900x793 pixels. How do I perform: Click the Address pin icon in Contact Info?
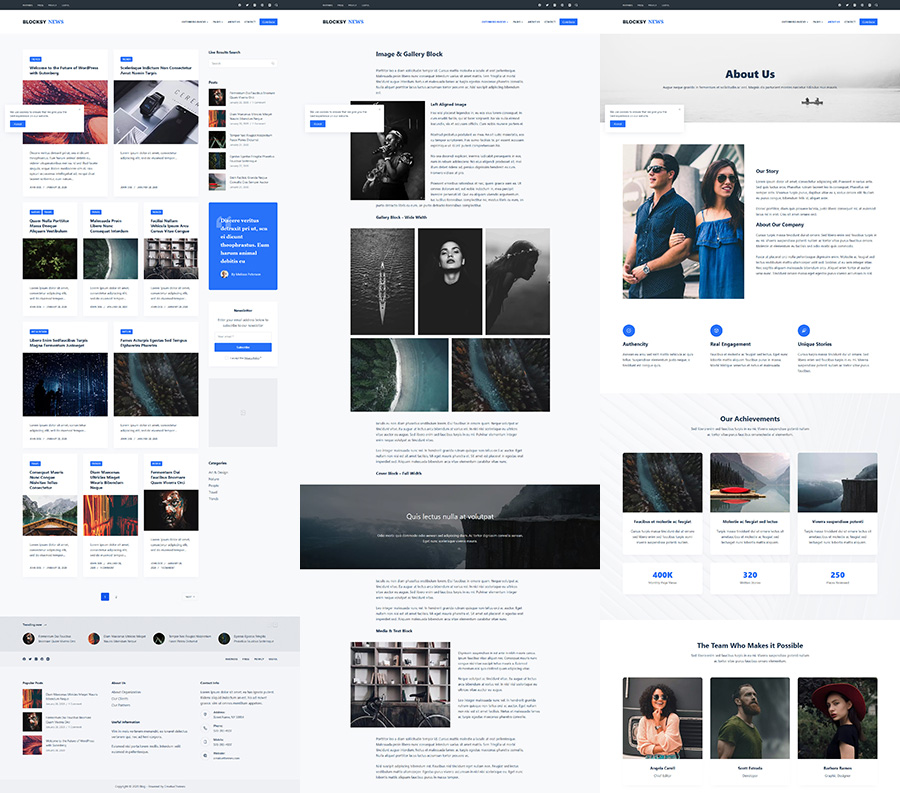(x=204, y=714)
